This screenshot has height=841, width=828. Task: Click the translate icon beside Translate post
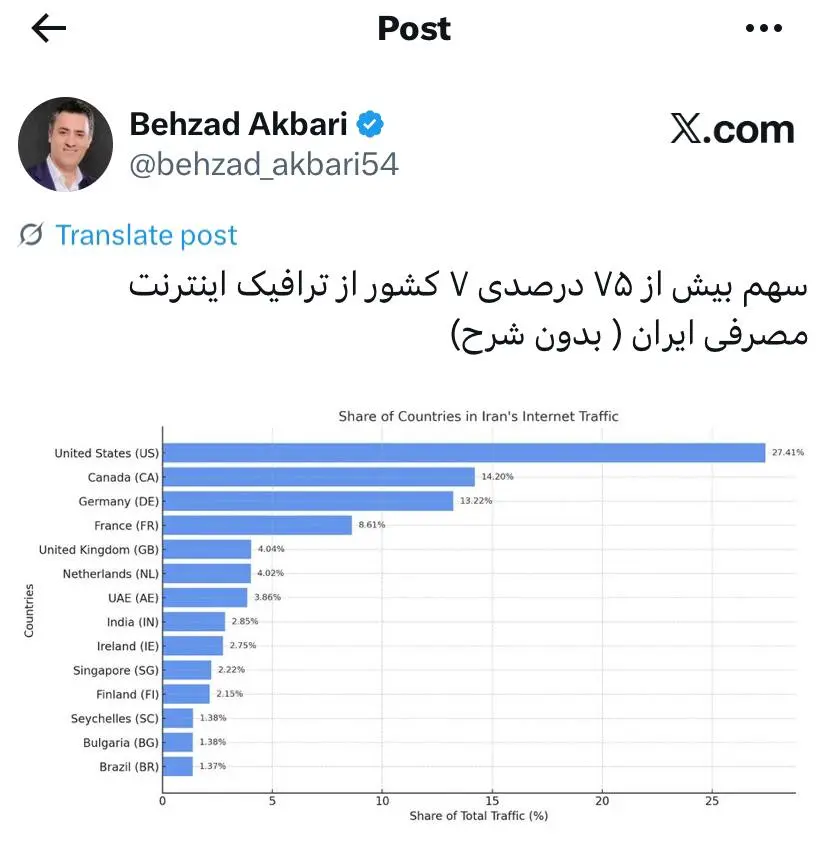[32, 235]
